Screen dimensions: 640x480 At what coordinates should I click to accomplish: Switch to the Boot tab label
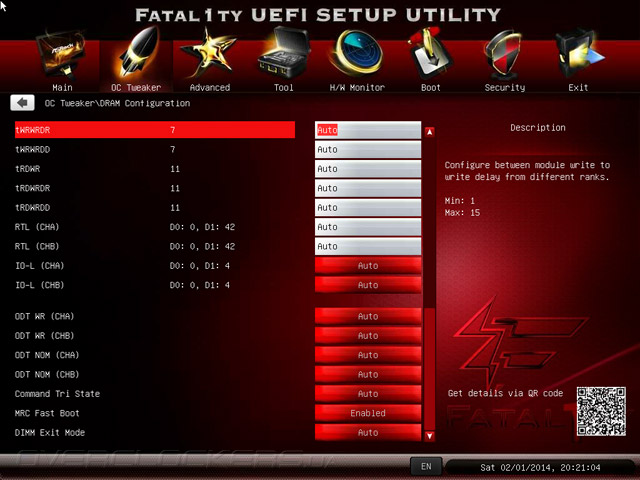[431, 87]
